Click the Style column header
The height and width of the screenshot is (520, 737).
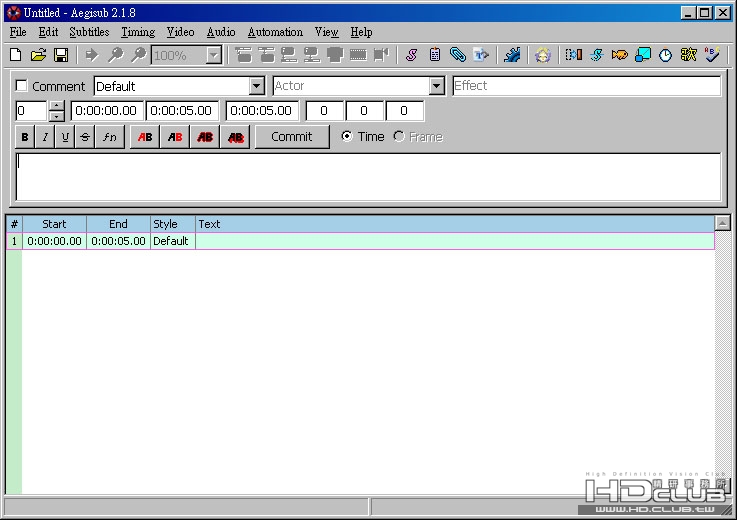coord(172,224)
